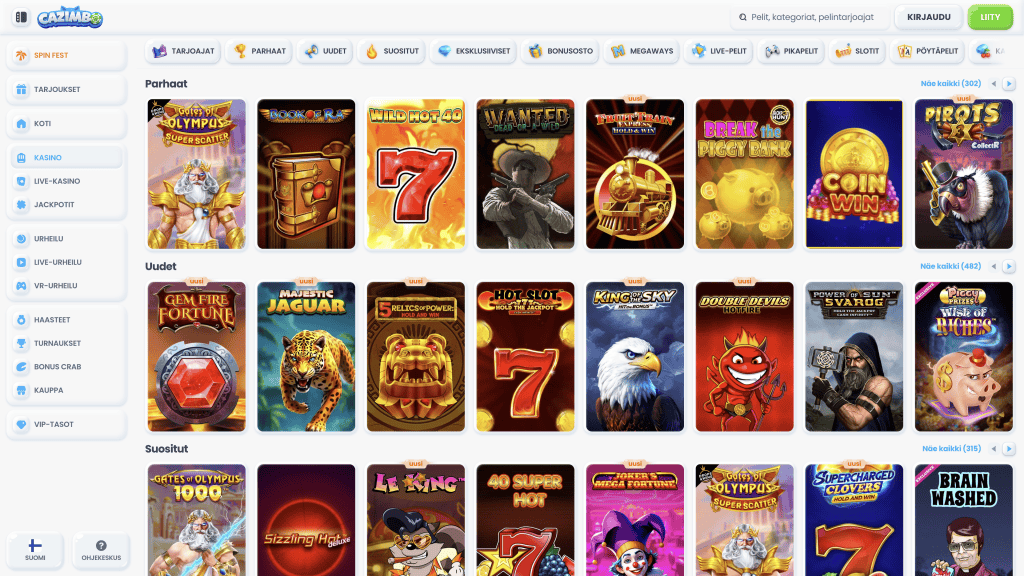Toggle the sidebar collapse icon
This screenshot has height=576, width=1024.
coord(21,17)
